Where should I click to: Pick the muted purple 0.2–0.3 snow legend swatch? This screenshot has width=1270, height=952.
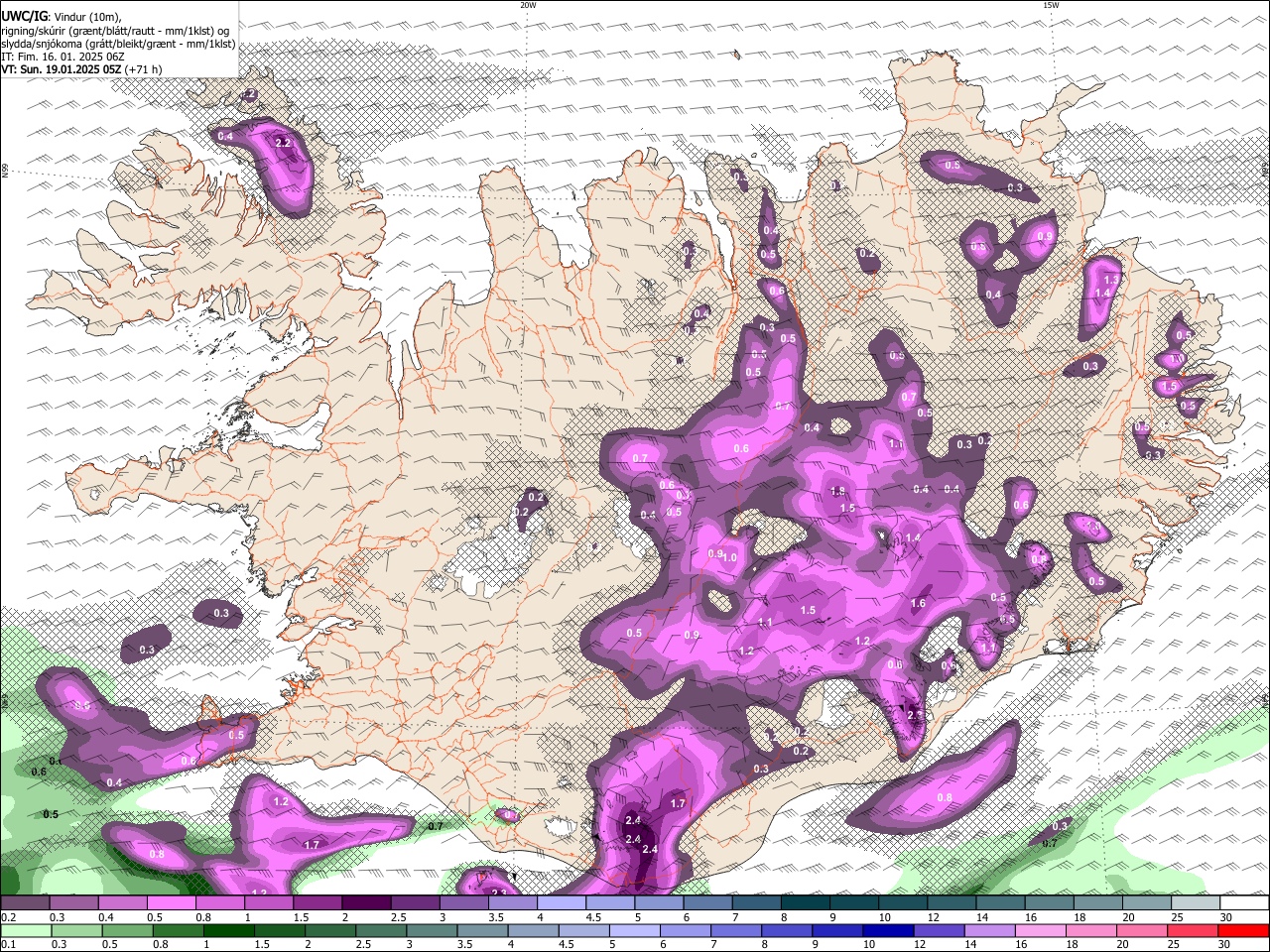(x=25, y=903)
